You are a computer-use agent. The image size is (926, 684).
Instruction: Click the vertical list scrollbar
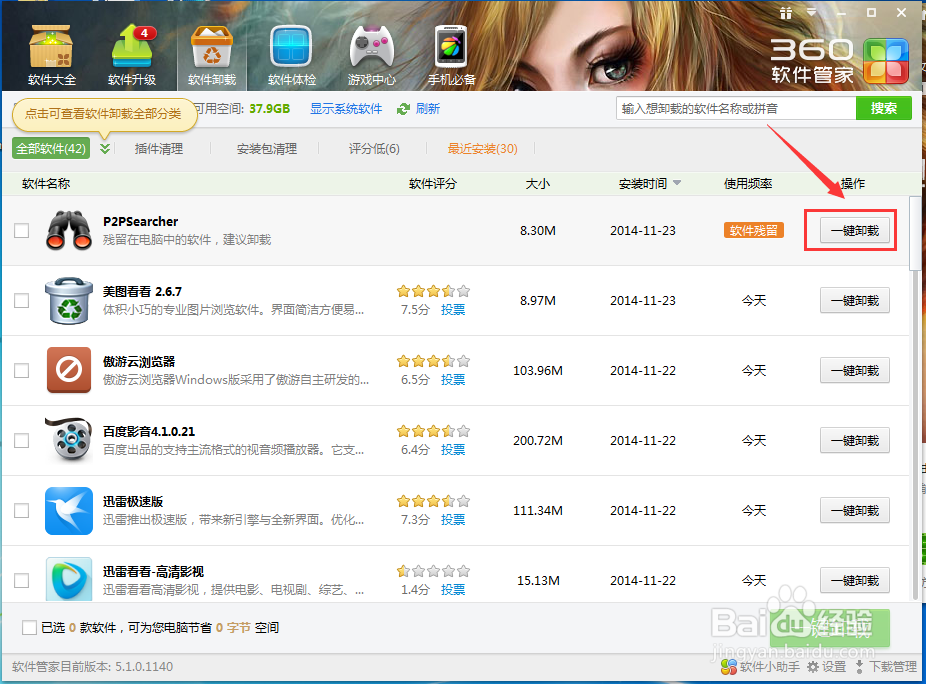coord(915,233)
